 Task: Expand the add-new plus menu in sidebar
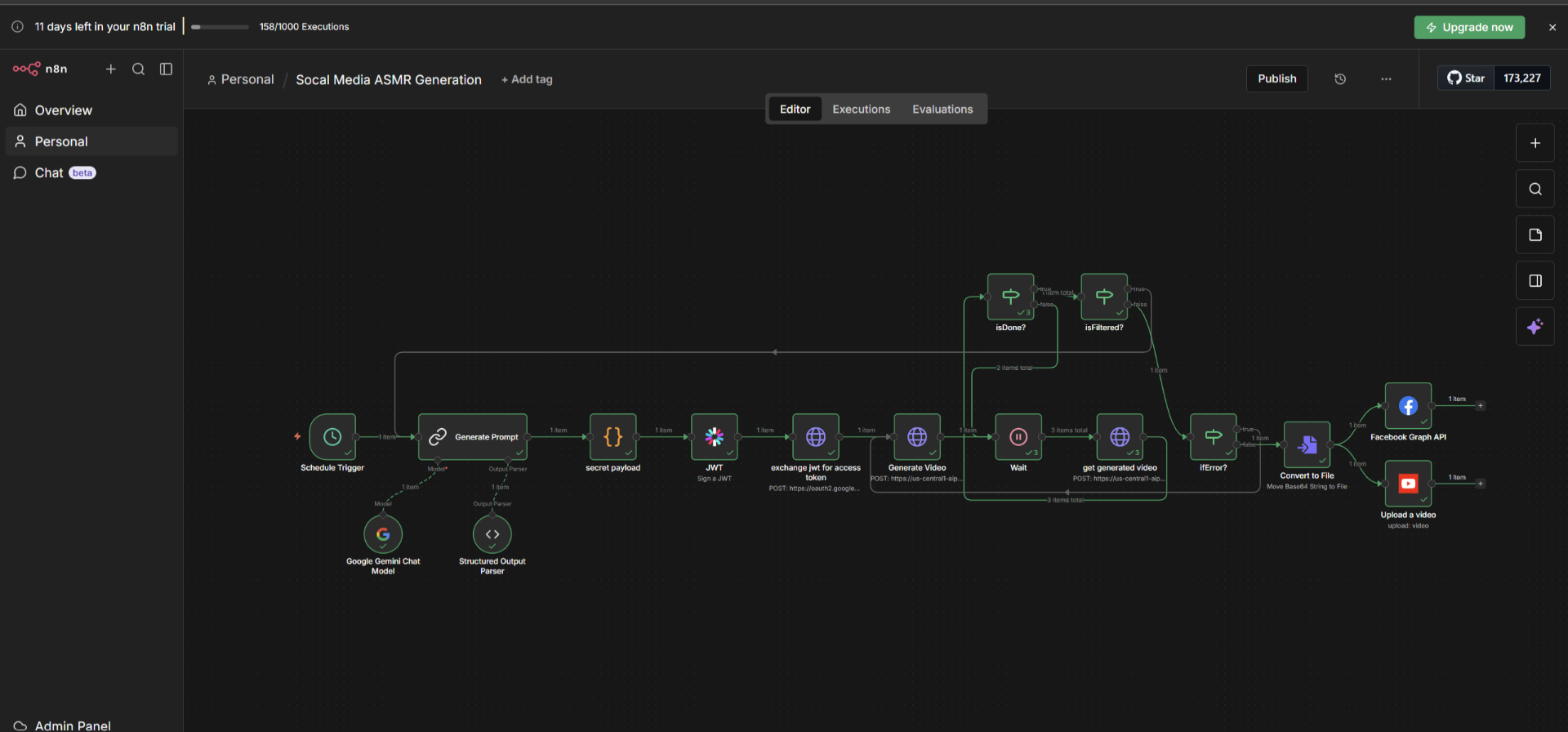coord(111,69)
